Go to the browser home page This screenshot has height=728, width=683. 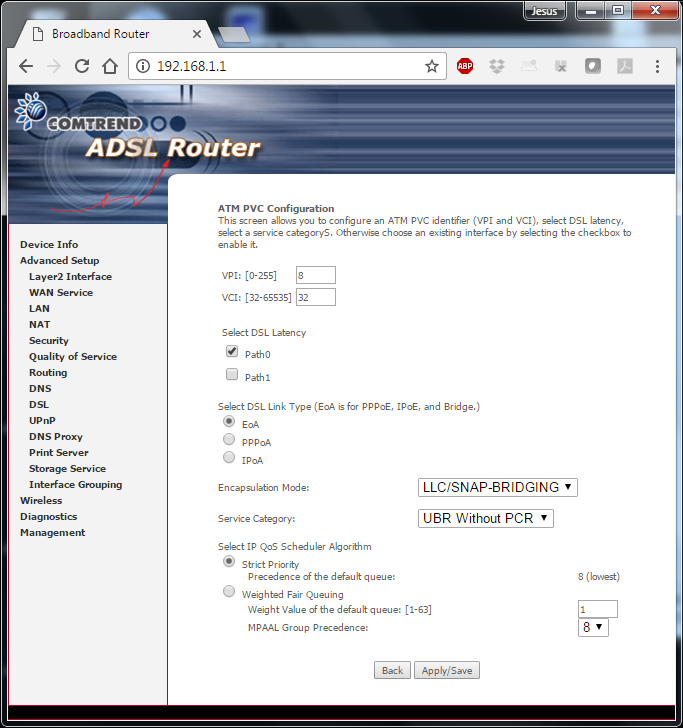(110, 66)
